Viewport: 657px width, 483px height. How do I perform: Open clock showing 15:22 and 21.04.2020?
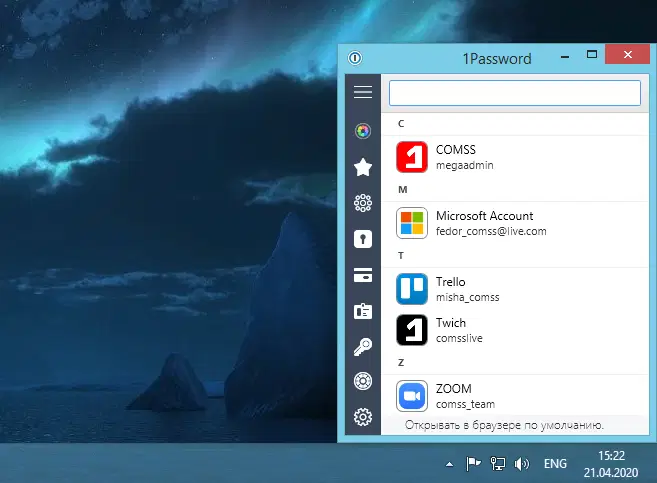point(611,464)
